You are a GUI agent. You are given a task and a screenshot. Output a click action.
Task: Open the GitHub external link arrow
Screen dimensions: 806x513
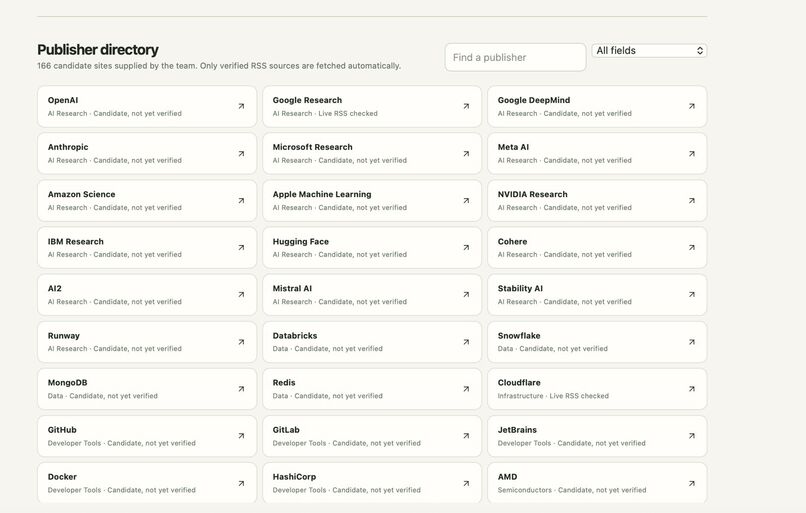(x=241, y=436)
